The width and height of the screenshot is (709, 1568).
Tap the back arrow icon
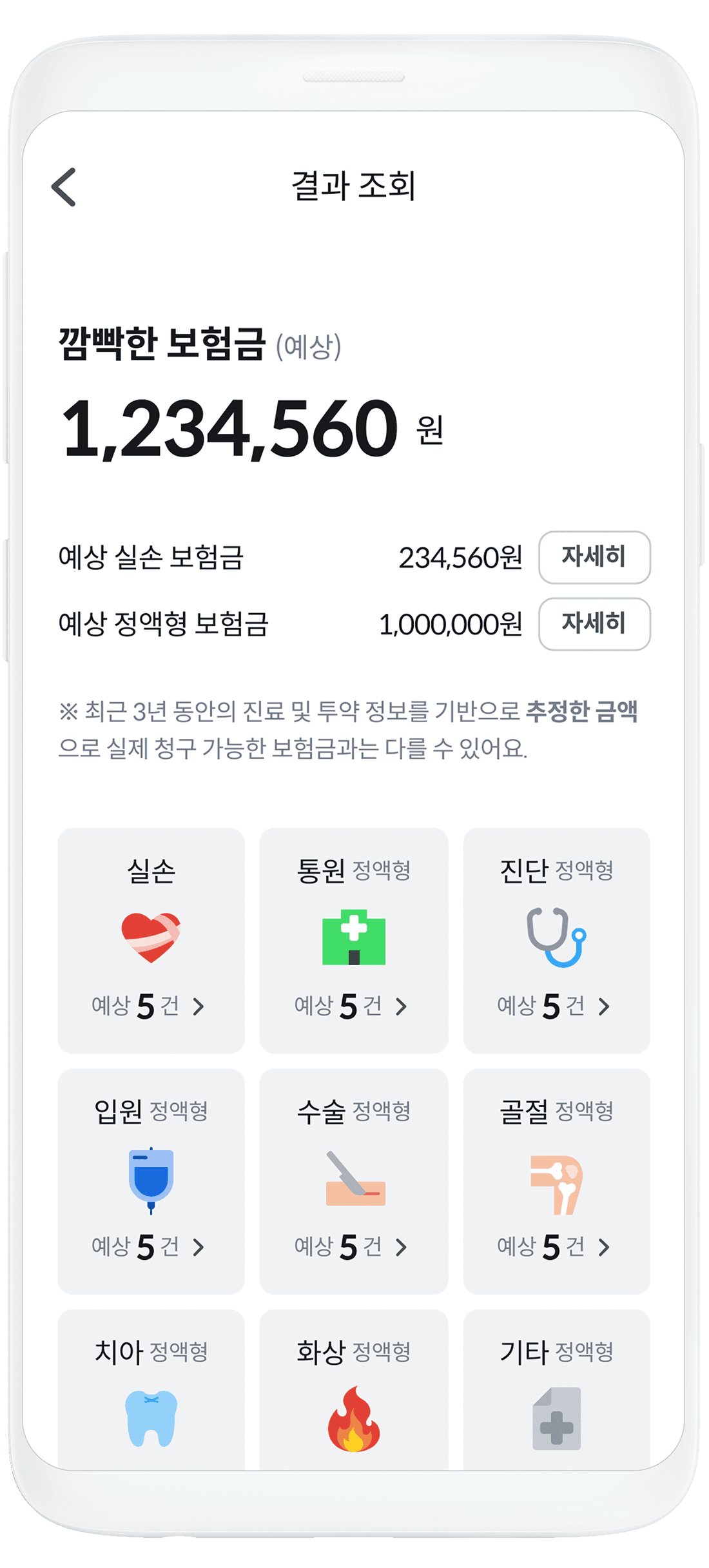pyautogui.click(x=64, y=187)
